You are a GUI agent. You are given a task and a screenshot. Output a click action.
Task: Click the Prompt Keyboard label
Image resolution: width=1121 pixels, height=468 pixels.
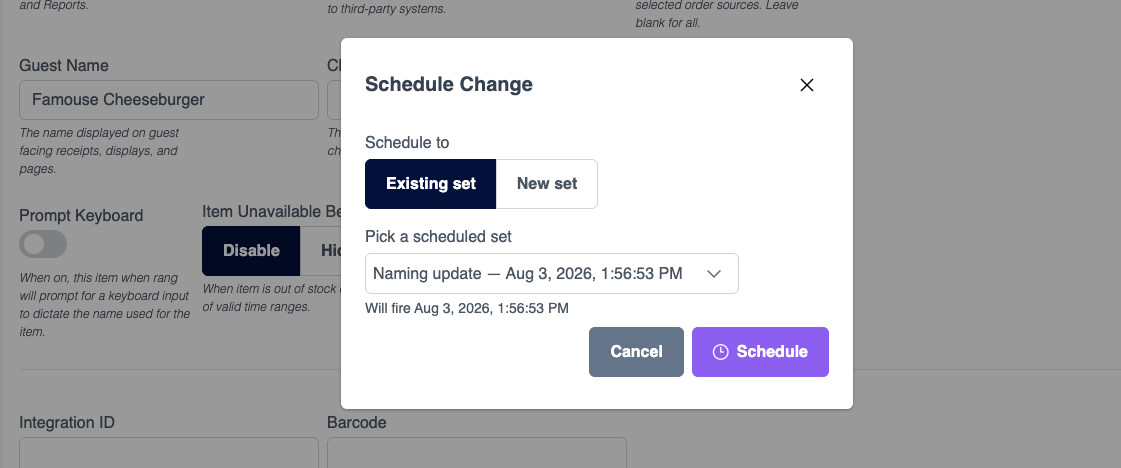point(81,216)
